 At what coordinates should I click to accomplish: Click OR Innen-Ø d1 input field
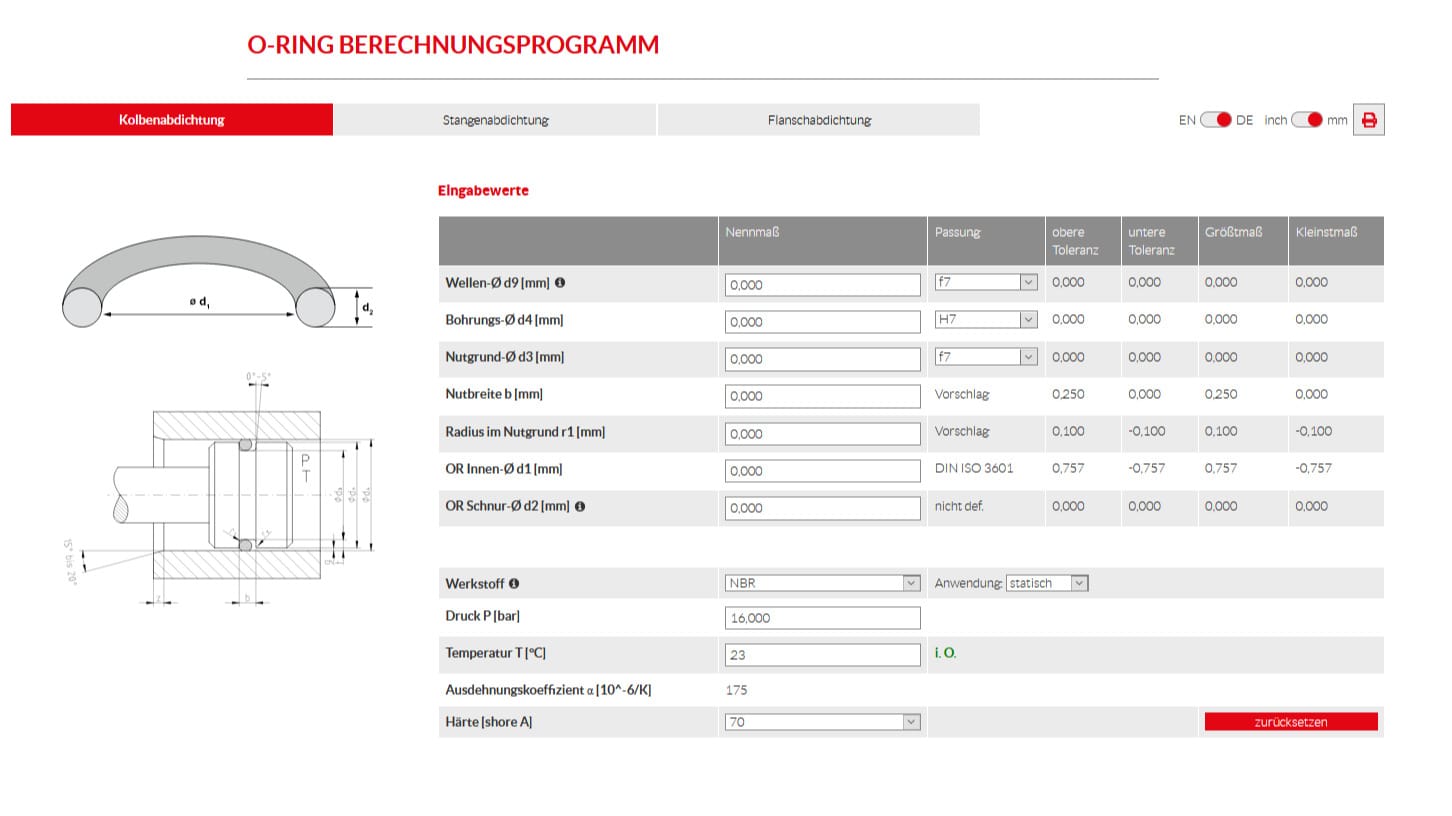click(x=822, y=471)
